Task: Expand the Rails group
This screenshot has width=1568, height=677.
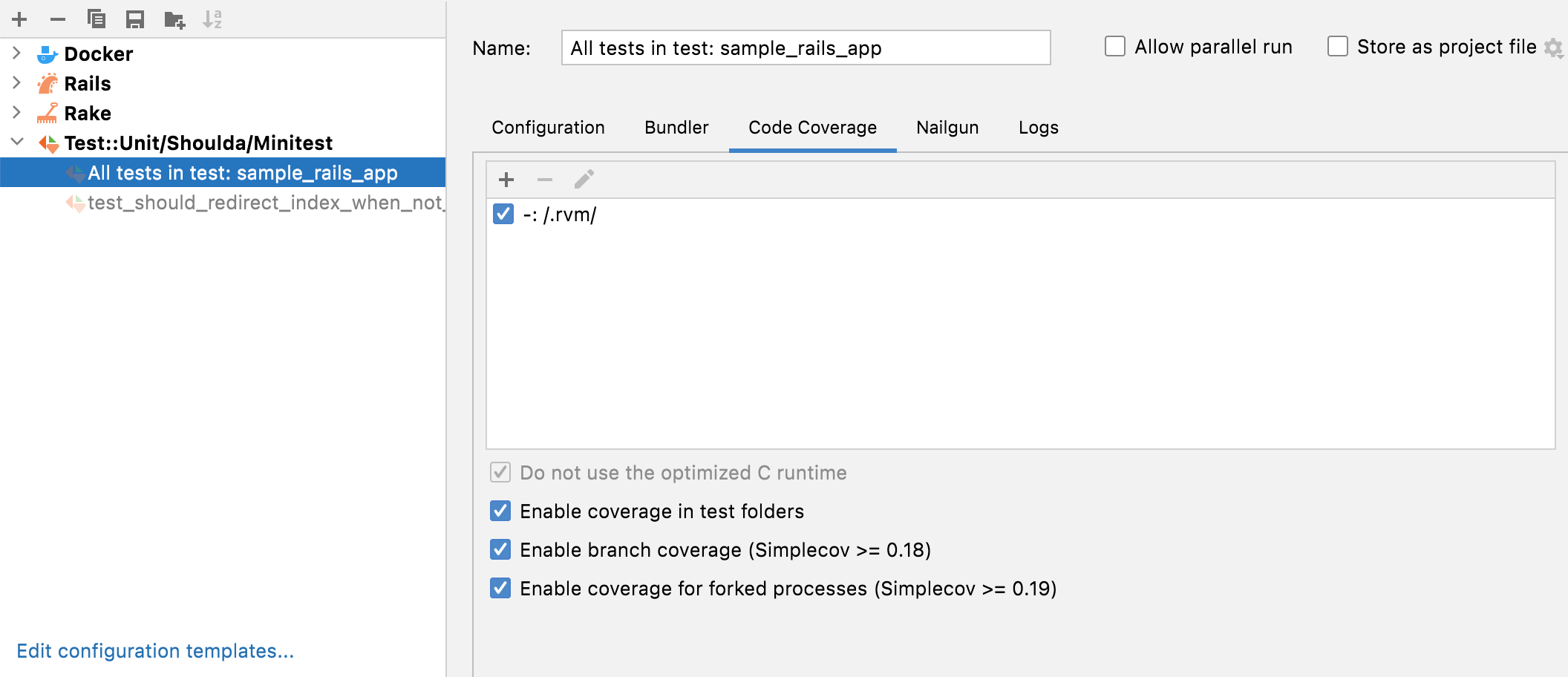Action: (x=16, y=83)
